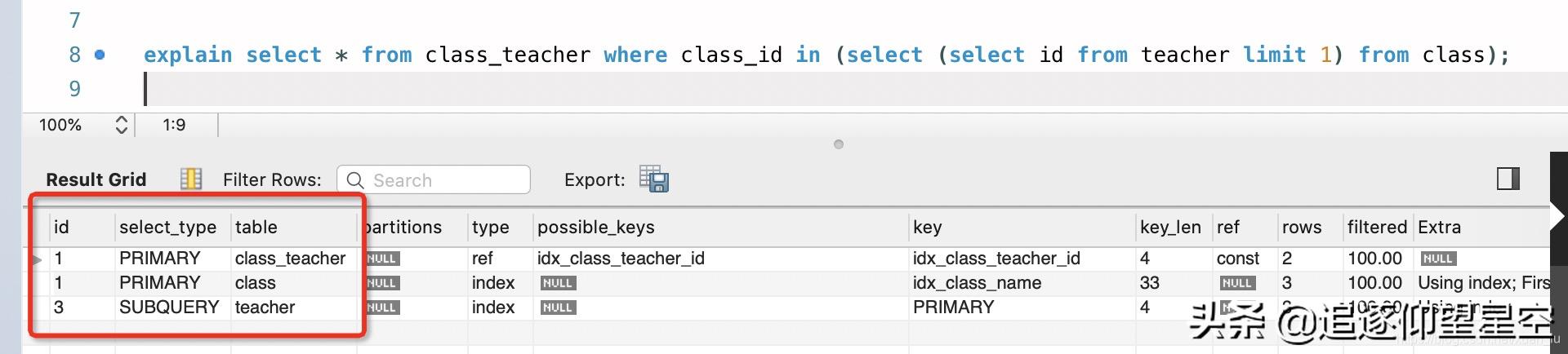This screenshot has height=354, width=1568.
Task: Select the class_teacher table cell
Action: 290,259
